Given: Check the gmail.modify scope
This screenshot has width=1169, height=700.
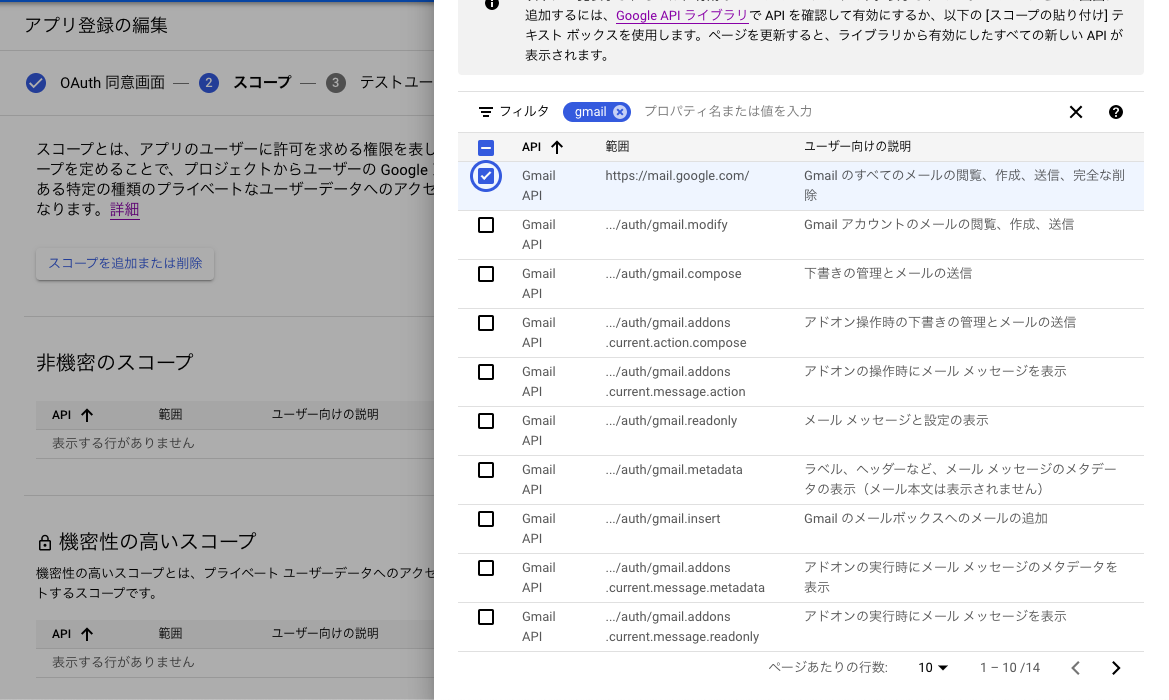Looking at the screenshot, I should (x=485, y=225).
